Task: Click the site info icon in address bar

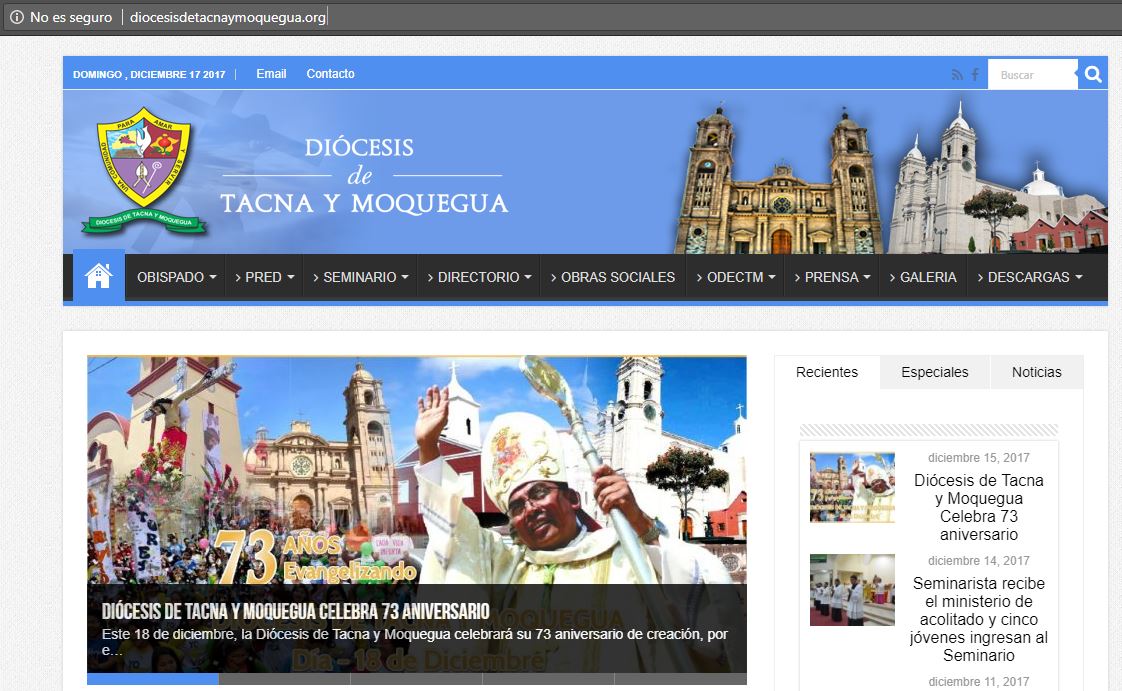Action: click(x=16, y=17)
